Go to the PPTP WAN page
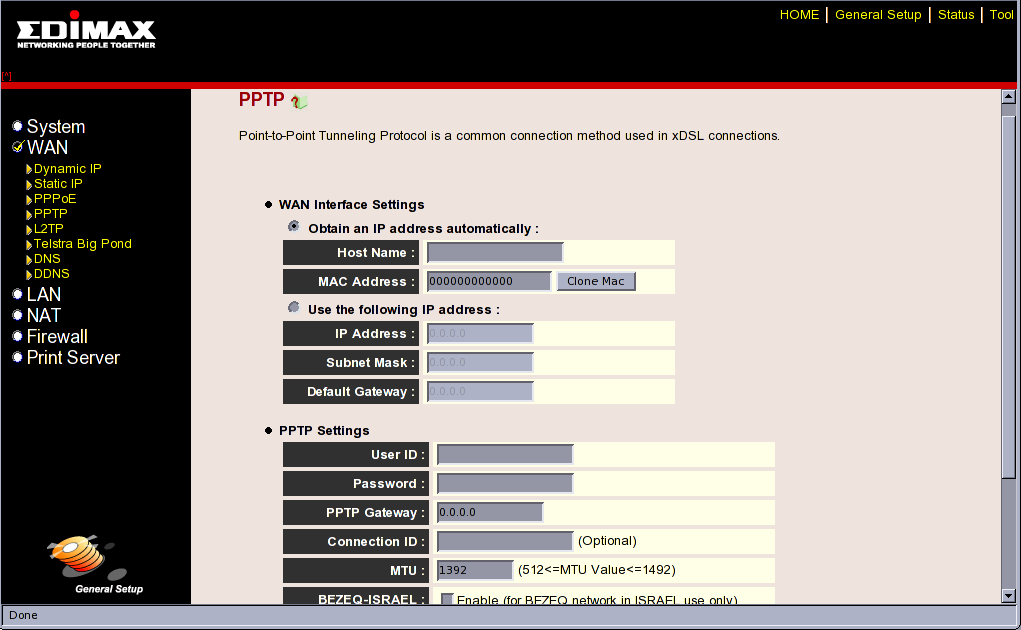The image size is (1021, 630). (x=51, y=213)
